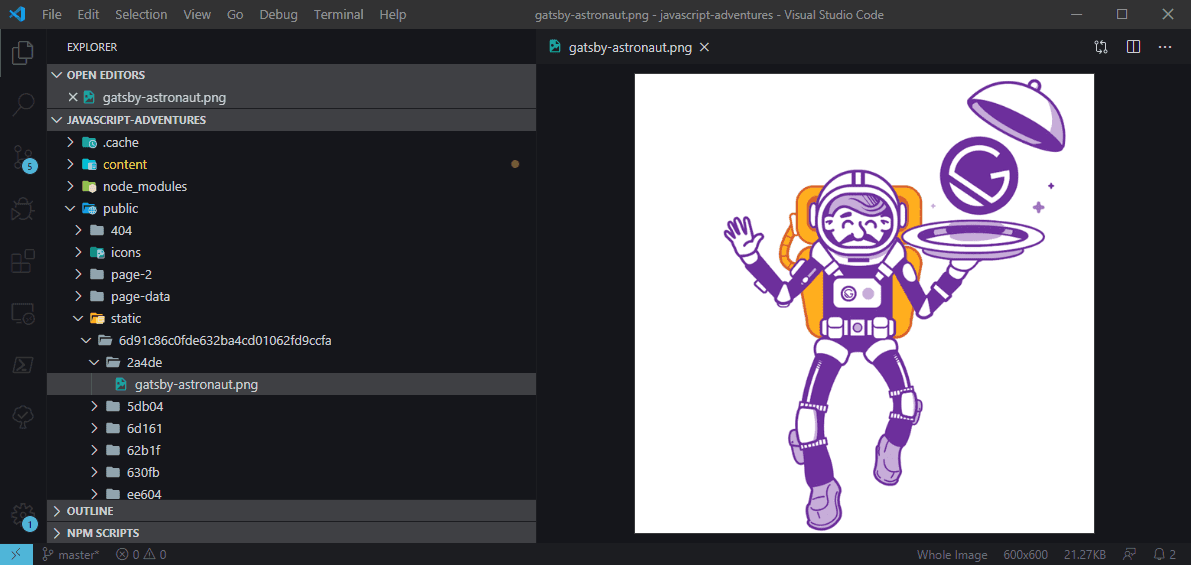Open the Explorer view in activity bar
This screenshot has height=565, width=1191.
pyautogui.click(x=23, y=52)
